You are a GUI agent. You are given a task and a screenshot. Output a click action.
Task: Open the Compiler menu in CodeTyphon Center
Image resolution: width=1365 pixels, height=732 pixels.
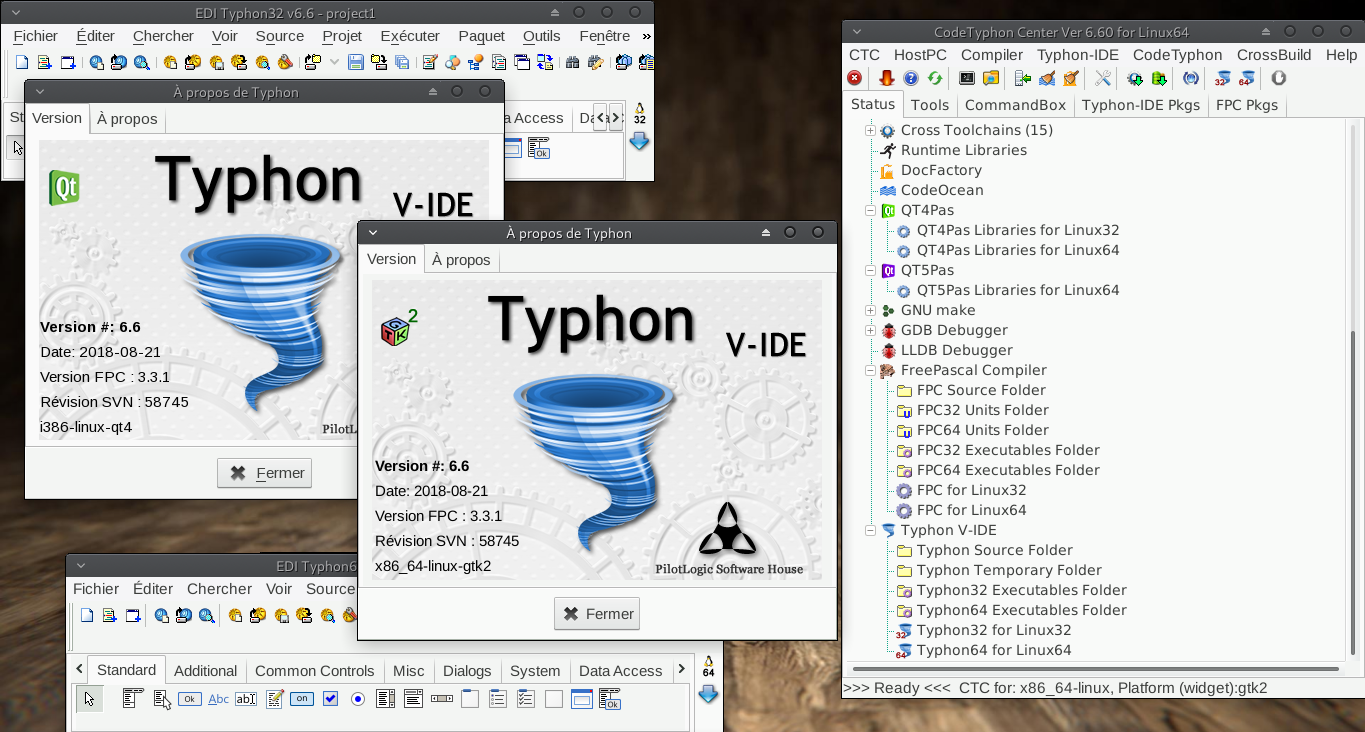(992, 55)
